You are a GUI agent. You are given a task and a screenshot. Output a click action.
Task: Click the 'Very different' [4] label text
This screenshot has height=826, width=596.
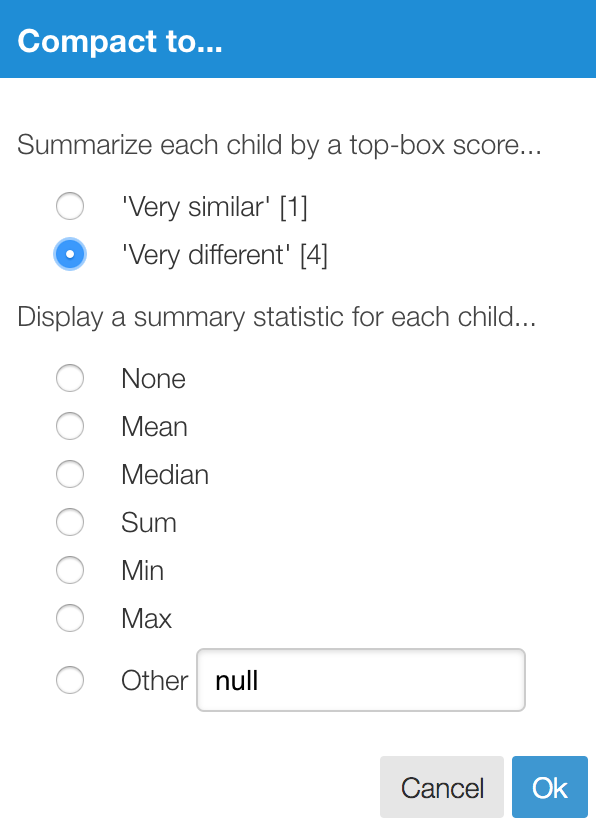coord(224,255)
